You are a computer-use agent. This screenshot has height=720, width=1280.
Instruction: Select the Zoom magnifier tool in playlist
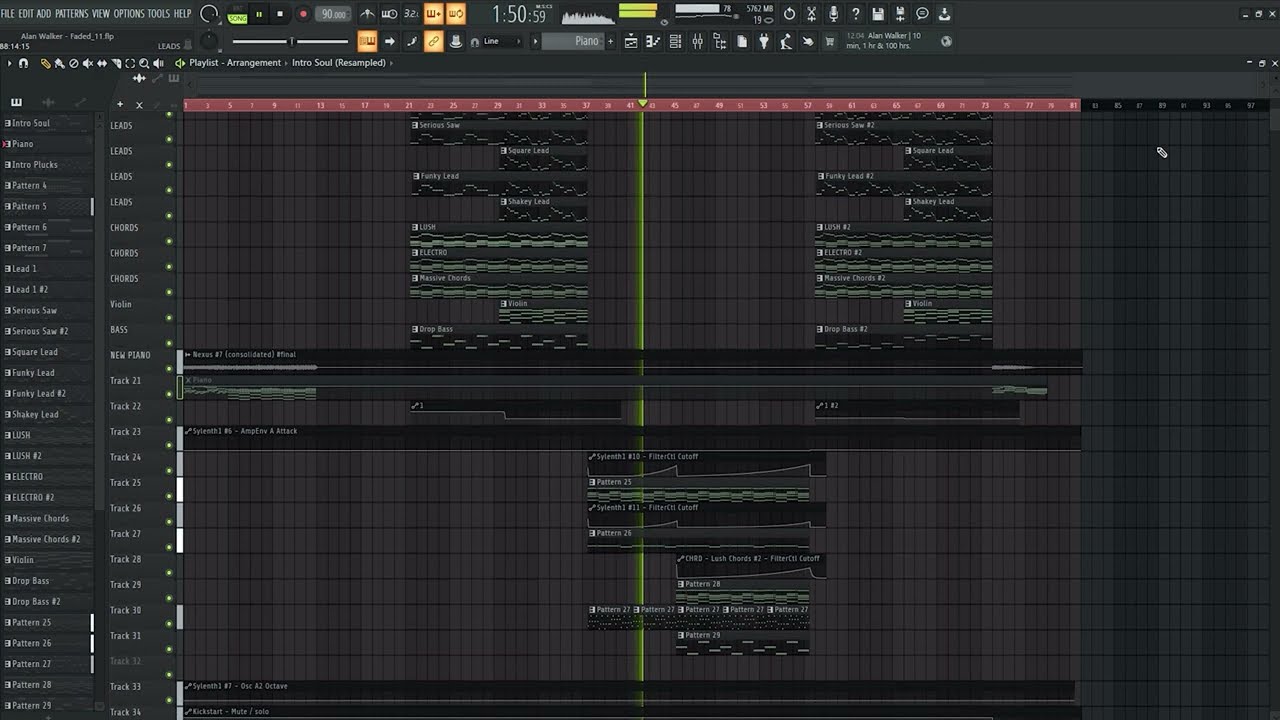coord(144,63)
